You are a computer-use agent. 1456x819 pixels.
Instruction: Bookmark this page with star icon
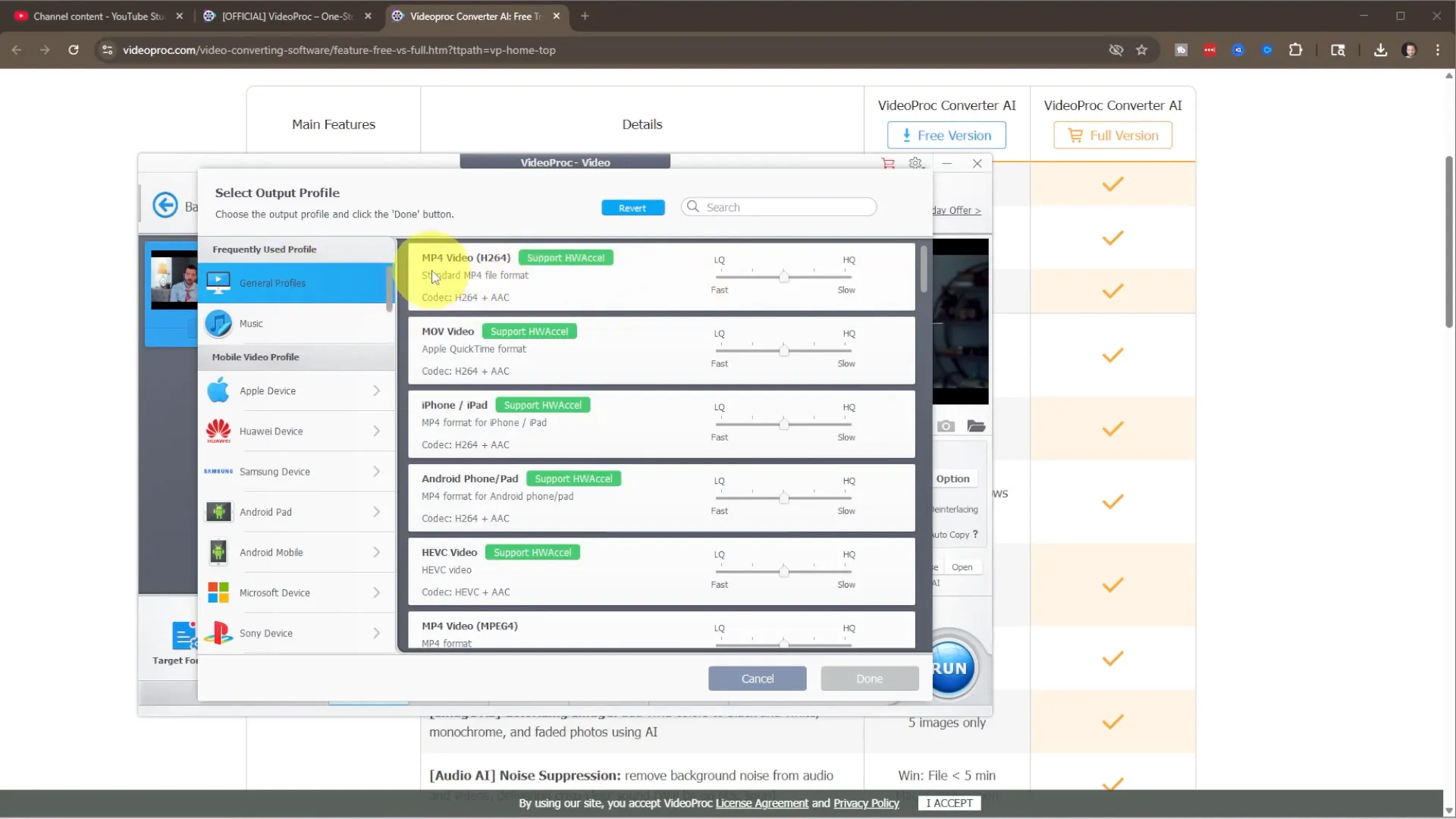1141,50
